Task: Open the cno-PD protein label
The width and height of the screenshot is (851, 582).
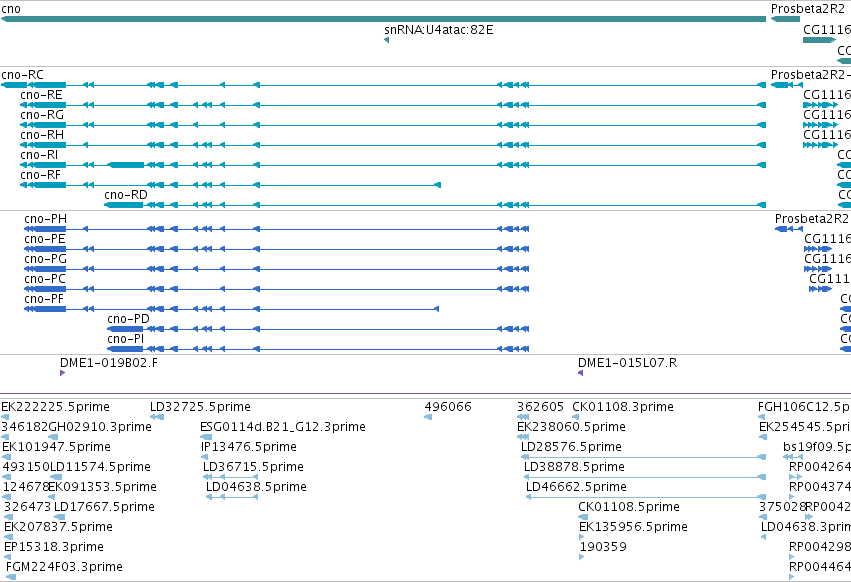Action: coord(129,319)
